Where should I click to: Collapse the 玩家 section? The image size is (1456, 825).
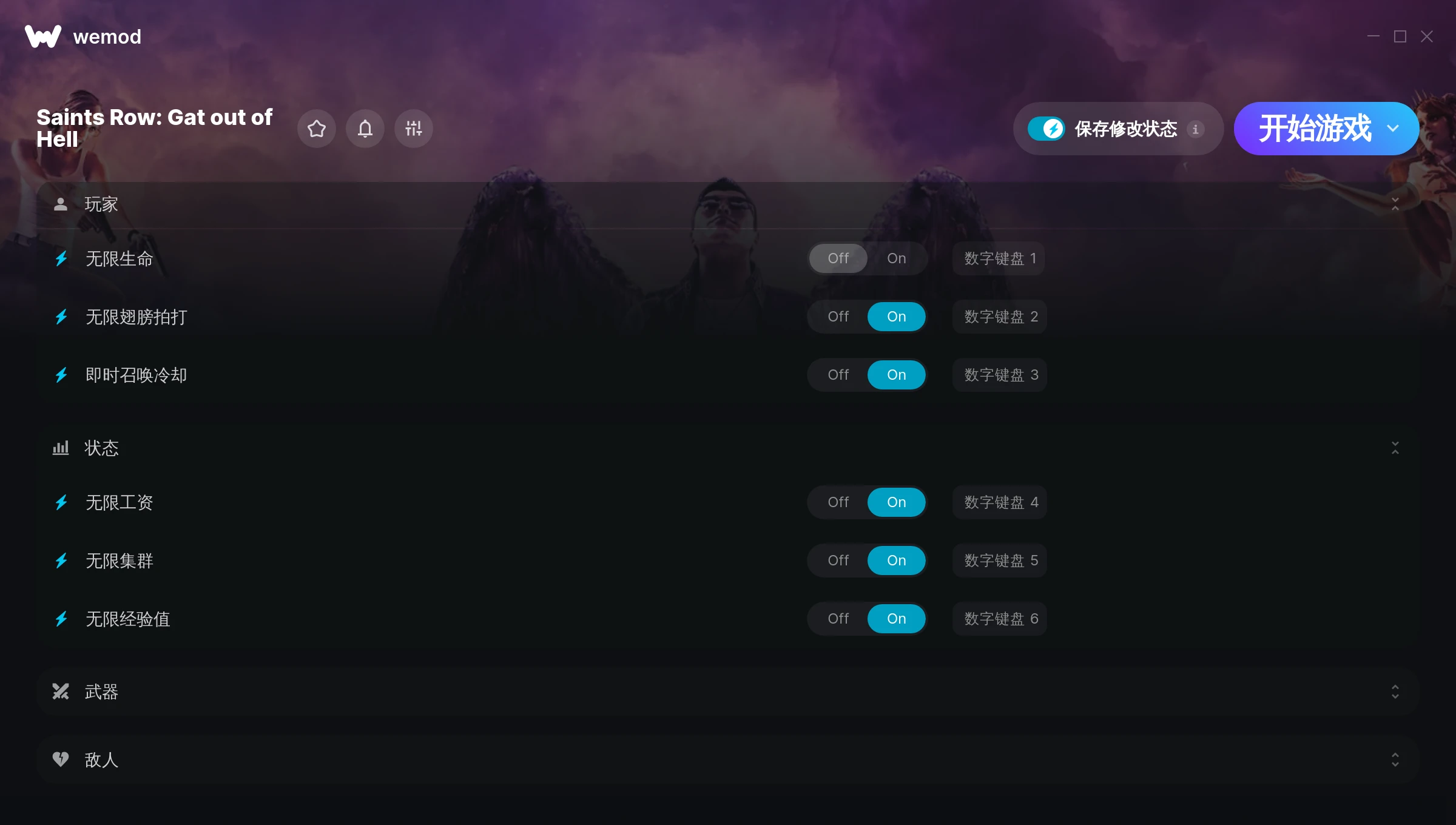1395,204
